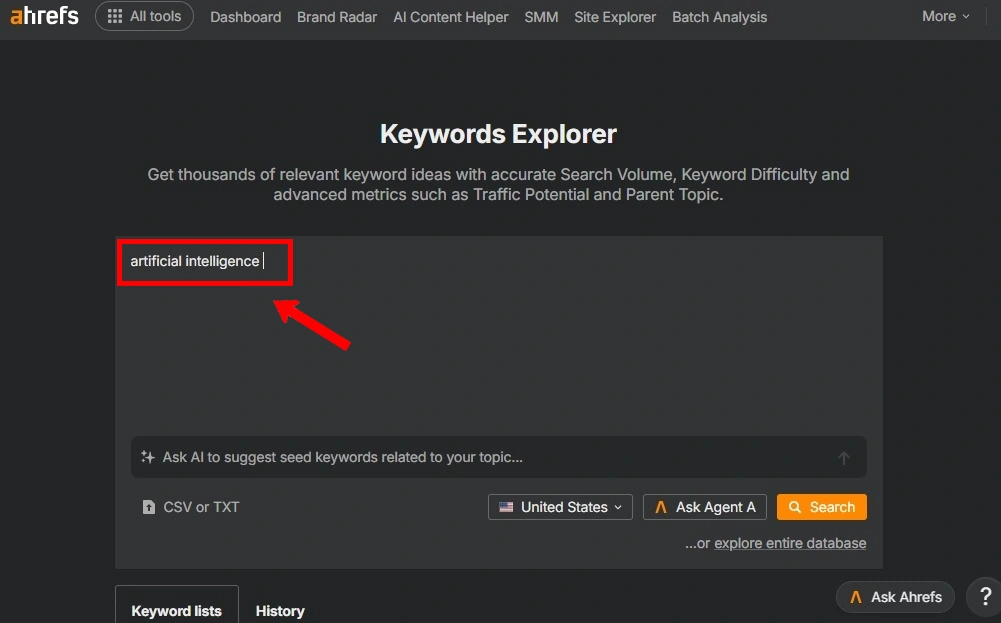Follow the explore entire database link

pos(790,543)
